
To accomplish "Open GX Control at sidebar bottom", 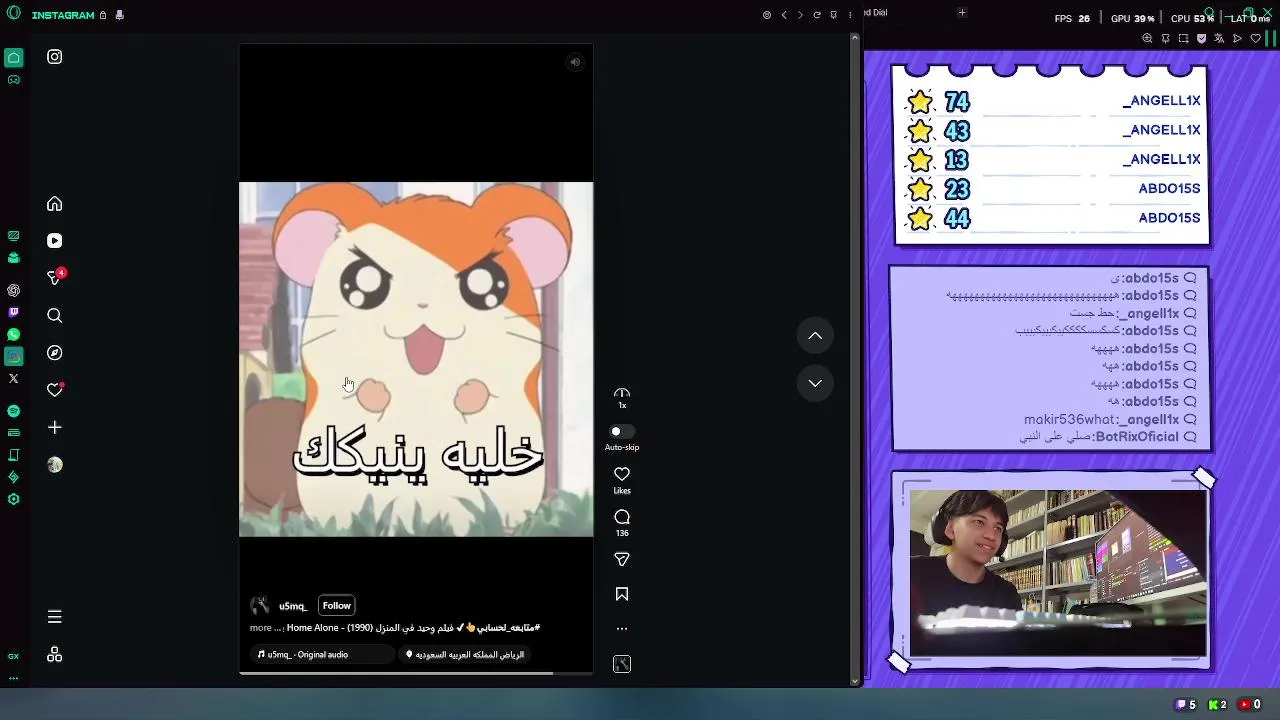I will click(13, 656).
